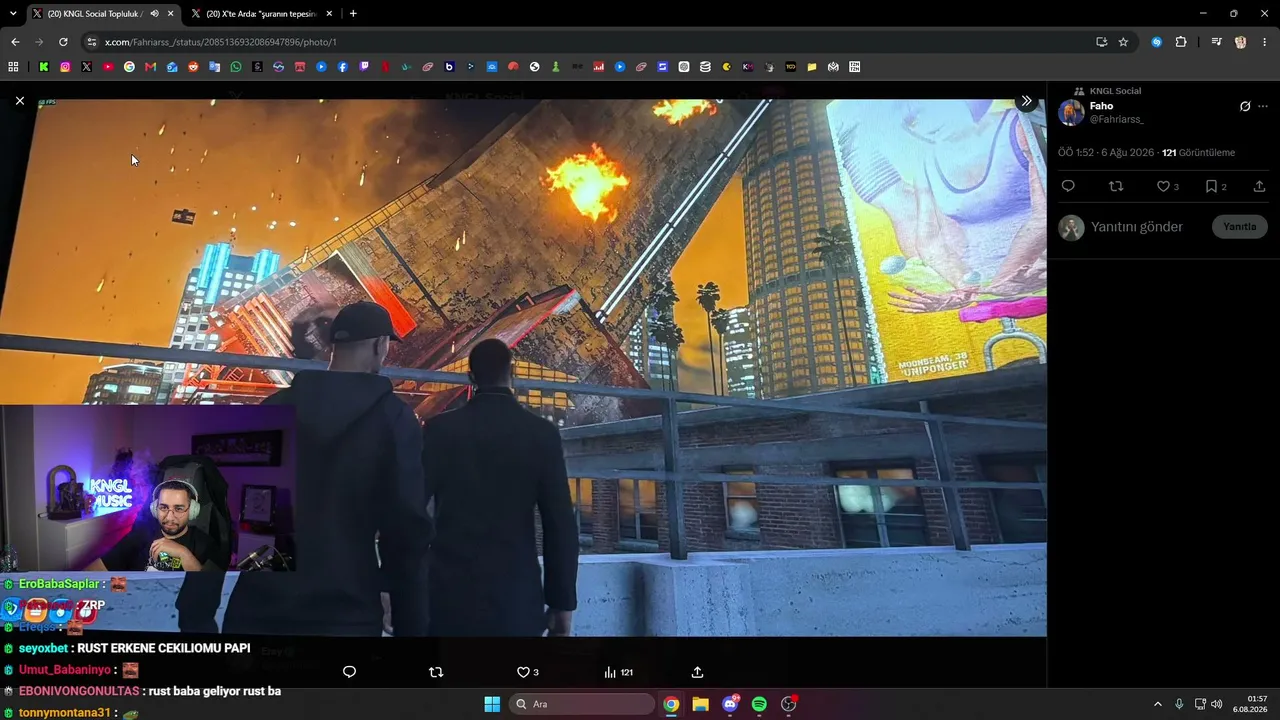Viewport: 1280px width, 720px height.
Task: Switch to the KNGL Social Topluluk tab
Action: (x=101, y=14)
